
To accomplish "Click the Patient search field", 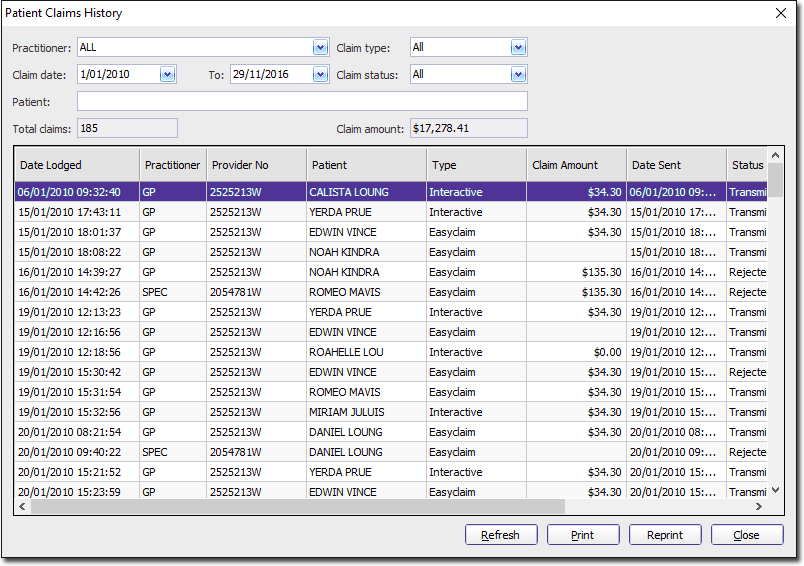I will 302,101.
